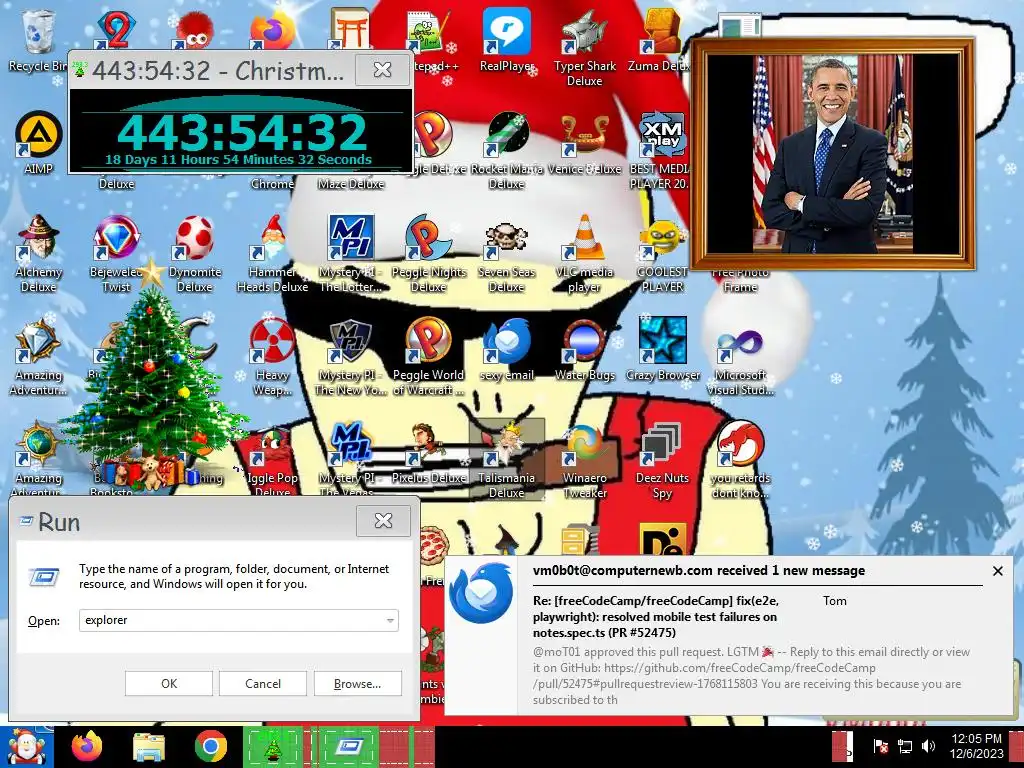Click Browse... in the Run dialog

click(357, 683)
